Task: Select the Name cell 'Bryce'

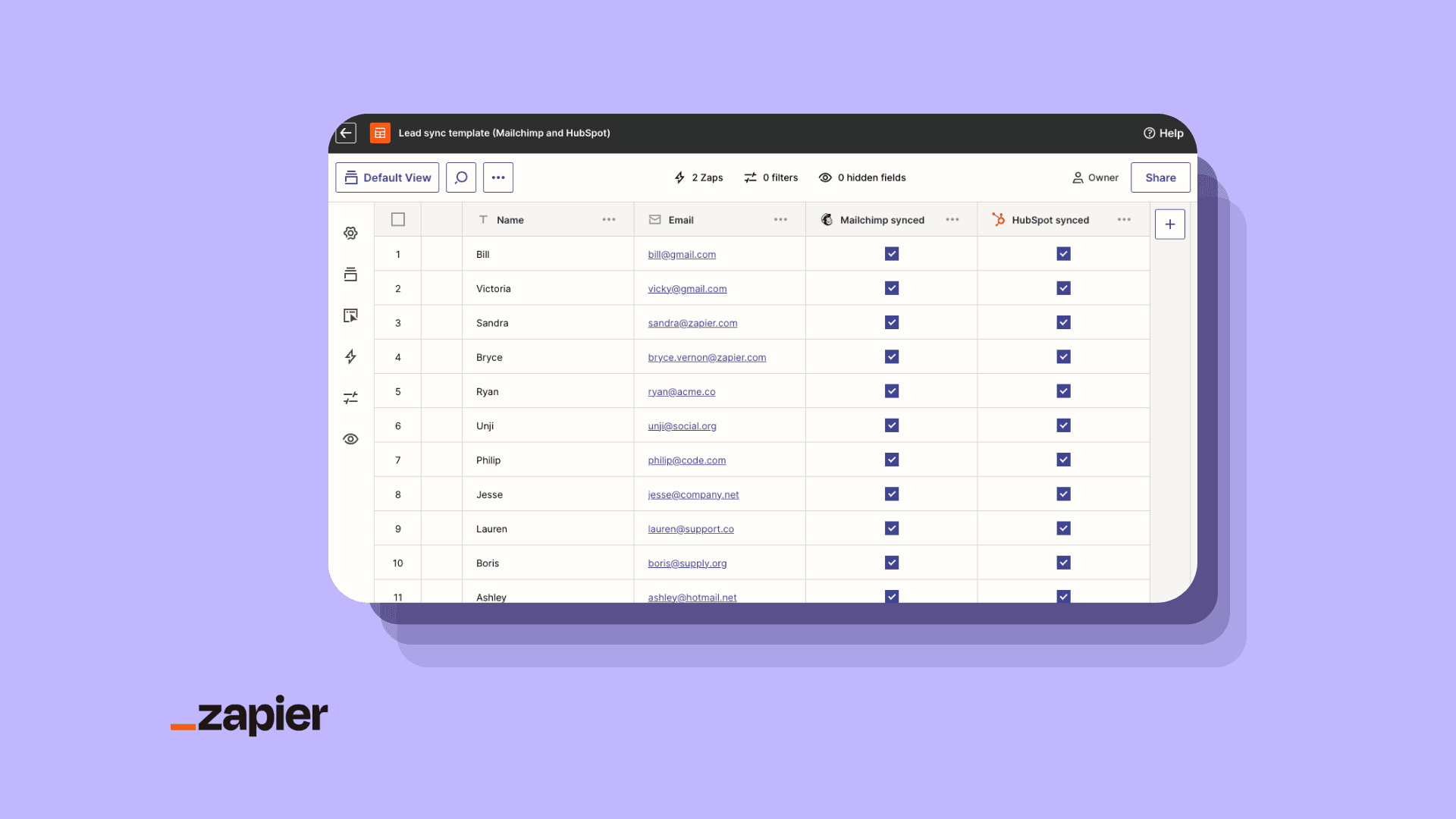Action: pos(548,357)
